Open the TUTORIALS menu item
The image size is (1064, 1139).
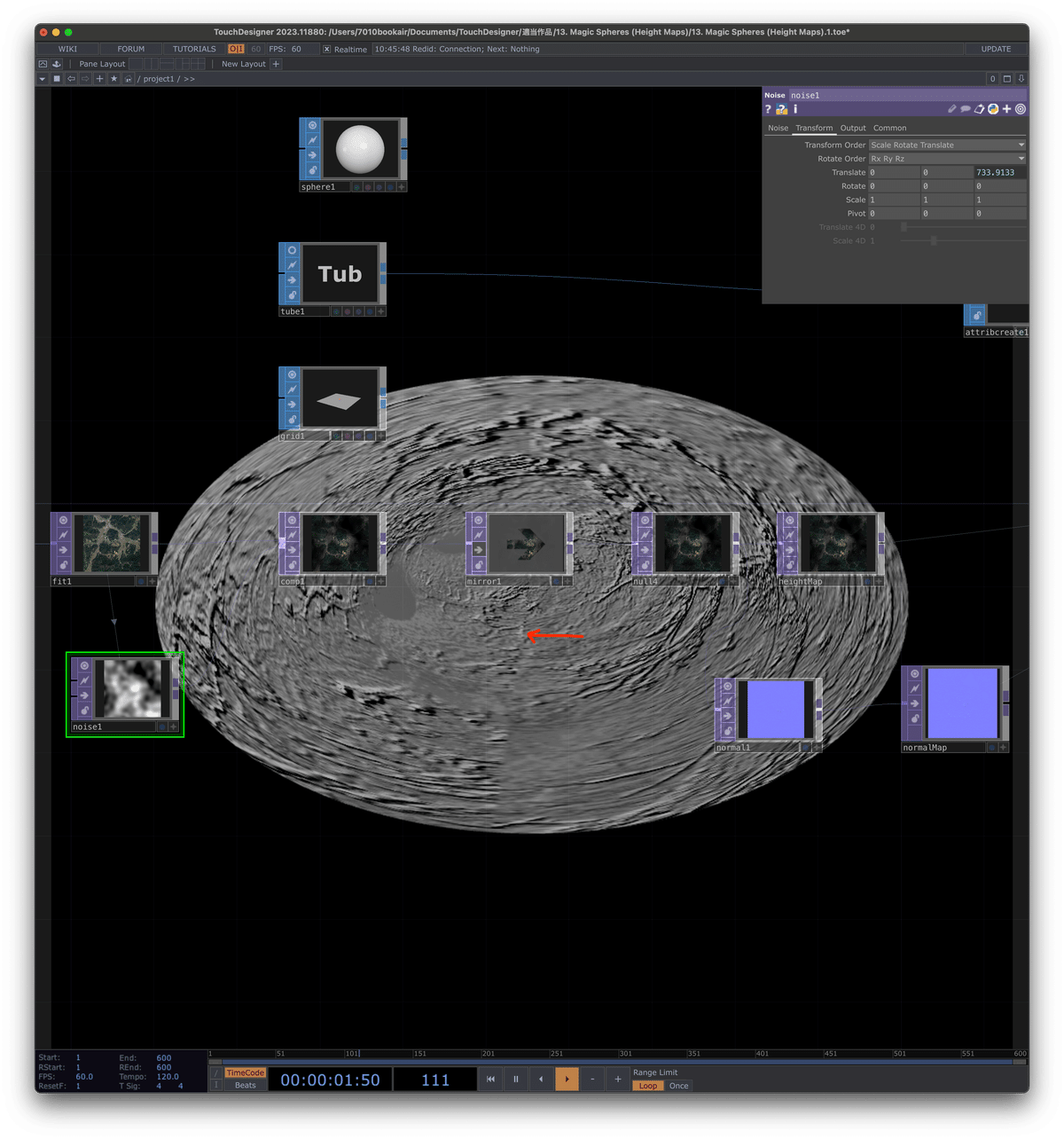pos(193,49)
